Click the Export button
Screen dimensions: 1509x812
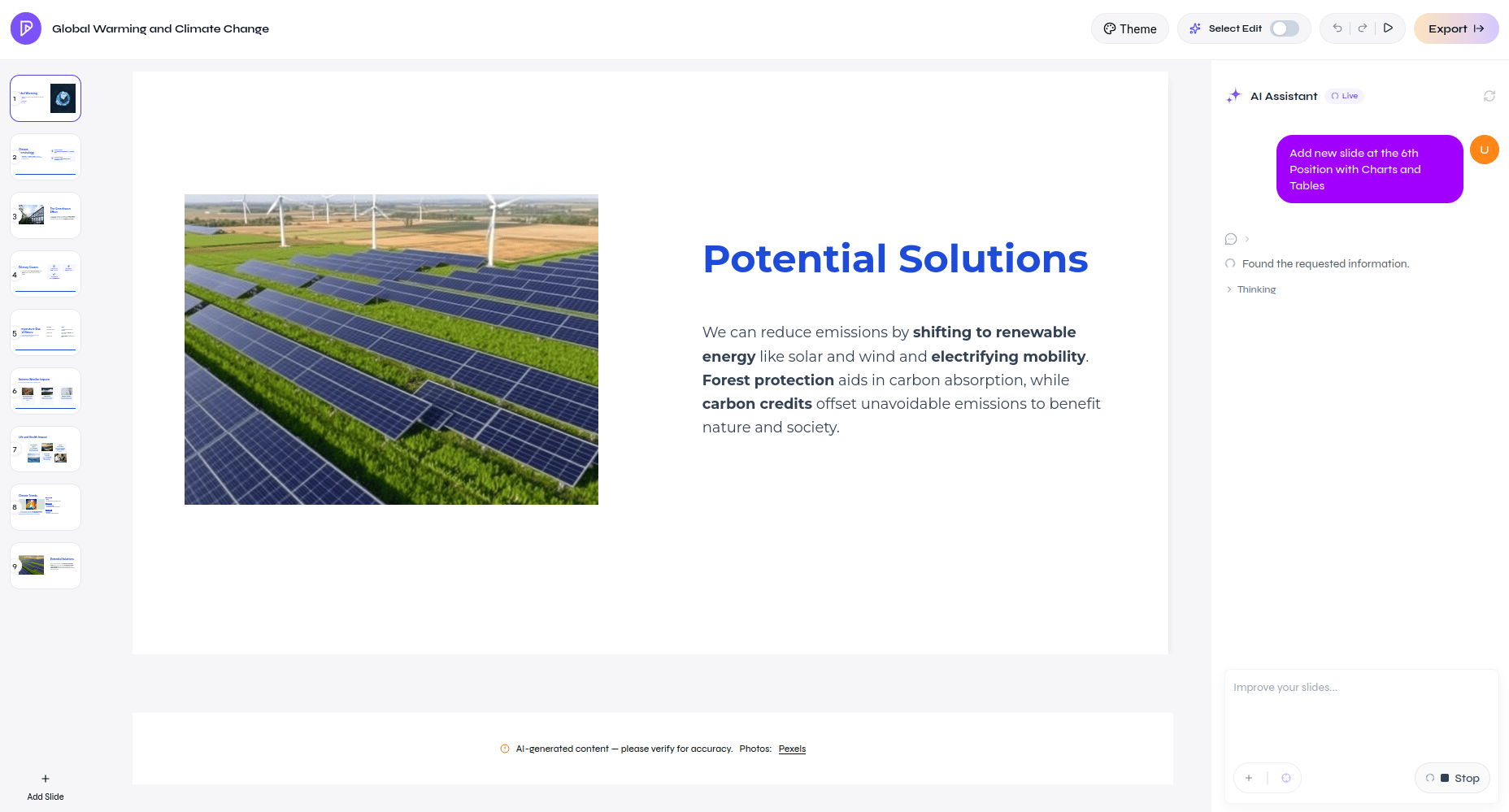pyautogui.click(x=1456, y=28)
